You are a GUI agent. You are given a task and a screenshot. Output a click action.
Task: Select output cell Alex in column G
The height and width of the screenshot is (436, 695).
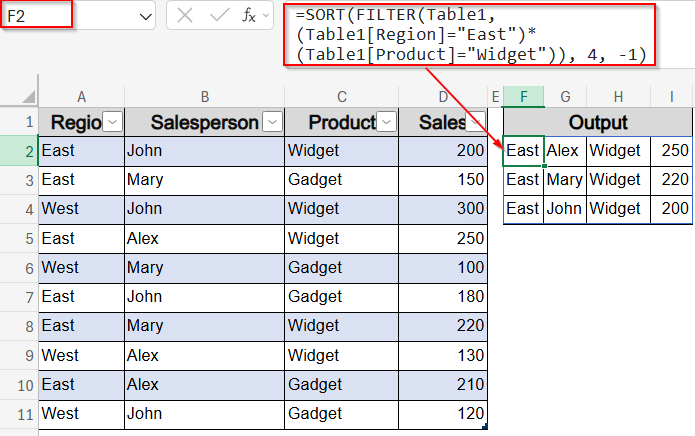tap(565, 151)
